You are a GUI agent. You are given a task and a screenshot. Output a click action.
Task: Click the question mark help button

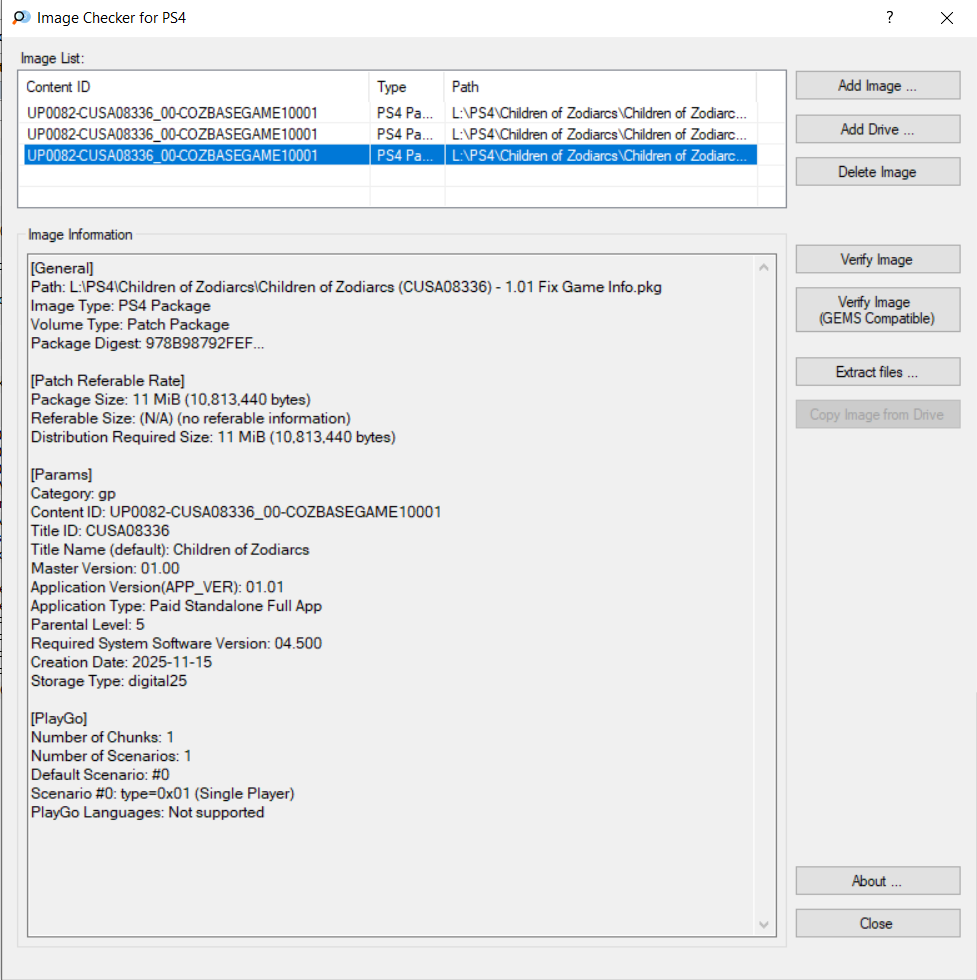pyautogui.click(x=889, y=18)
